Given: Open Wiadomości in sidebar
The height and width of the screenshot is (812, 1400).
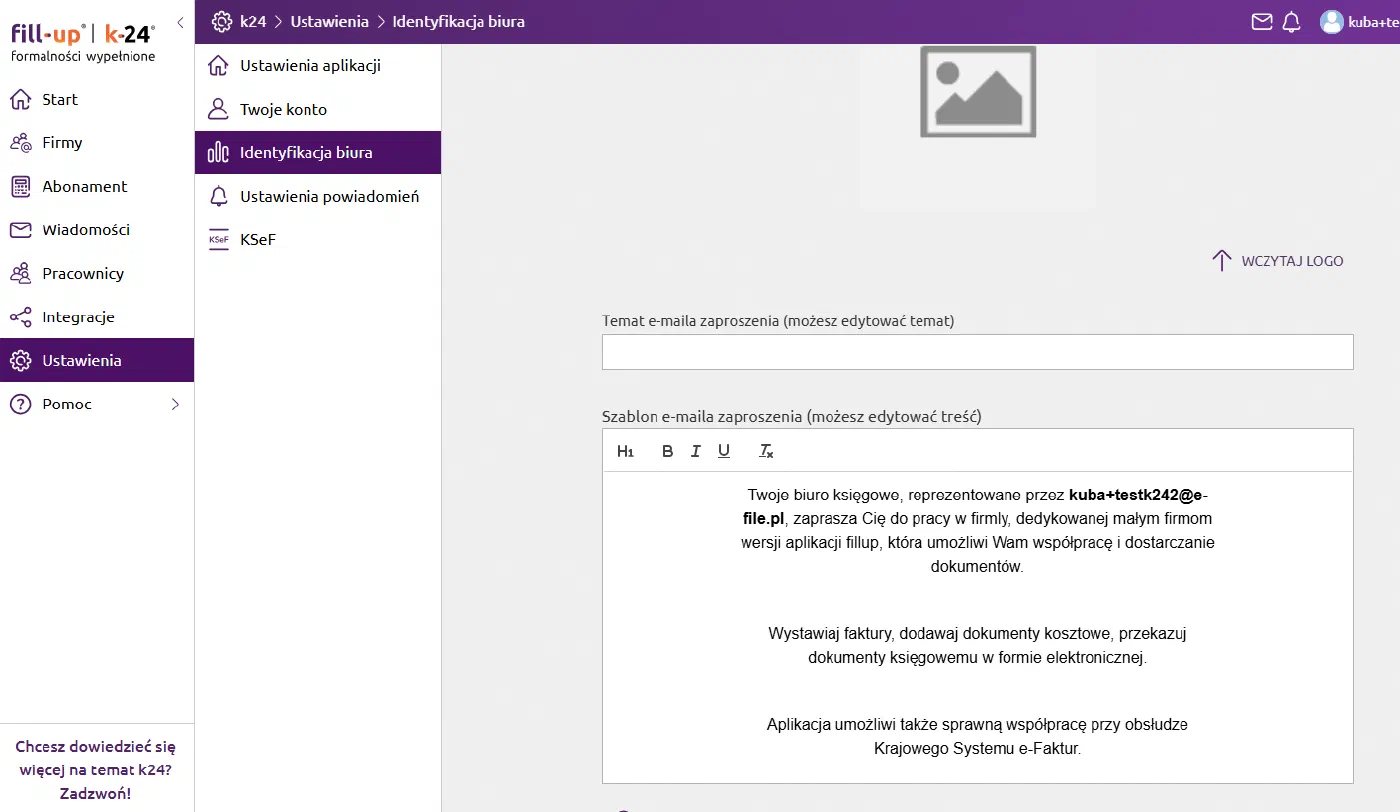Looking at the screenshot, I should [x=97, y=230].
